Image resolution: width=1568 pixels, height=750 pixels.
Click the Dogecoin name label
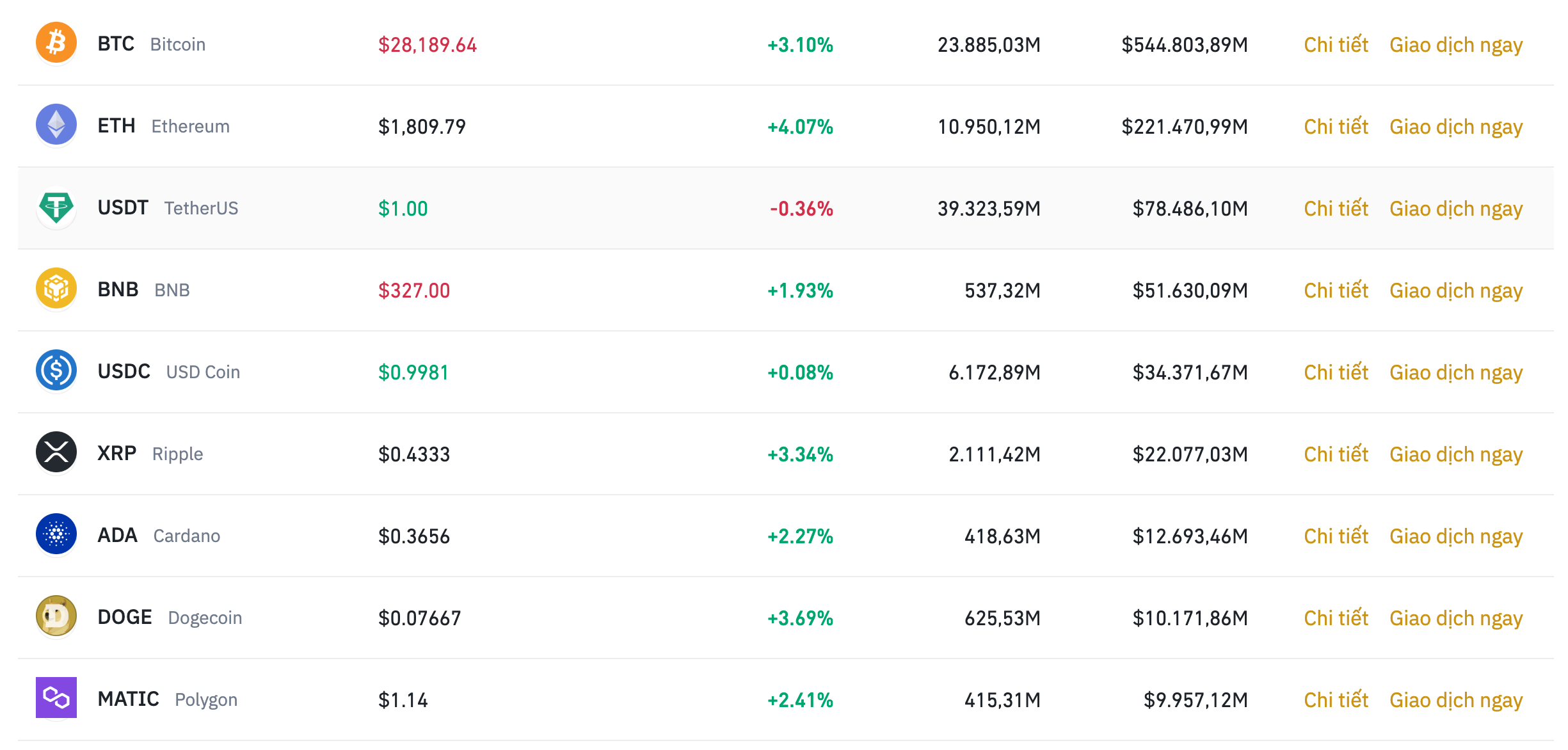click(x=205, y=618)
